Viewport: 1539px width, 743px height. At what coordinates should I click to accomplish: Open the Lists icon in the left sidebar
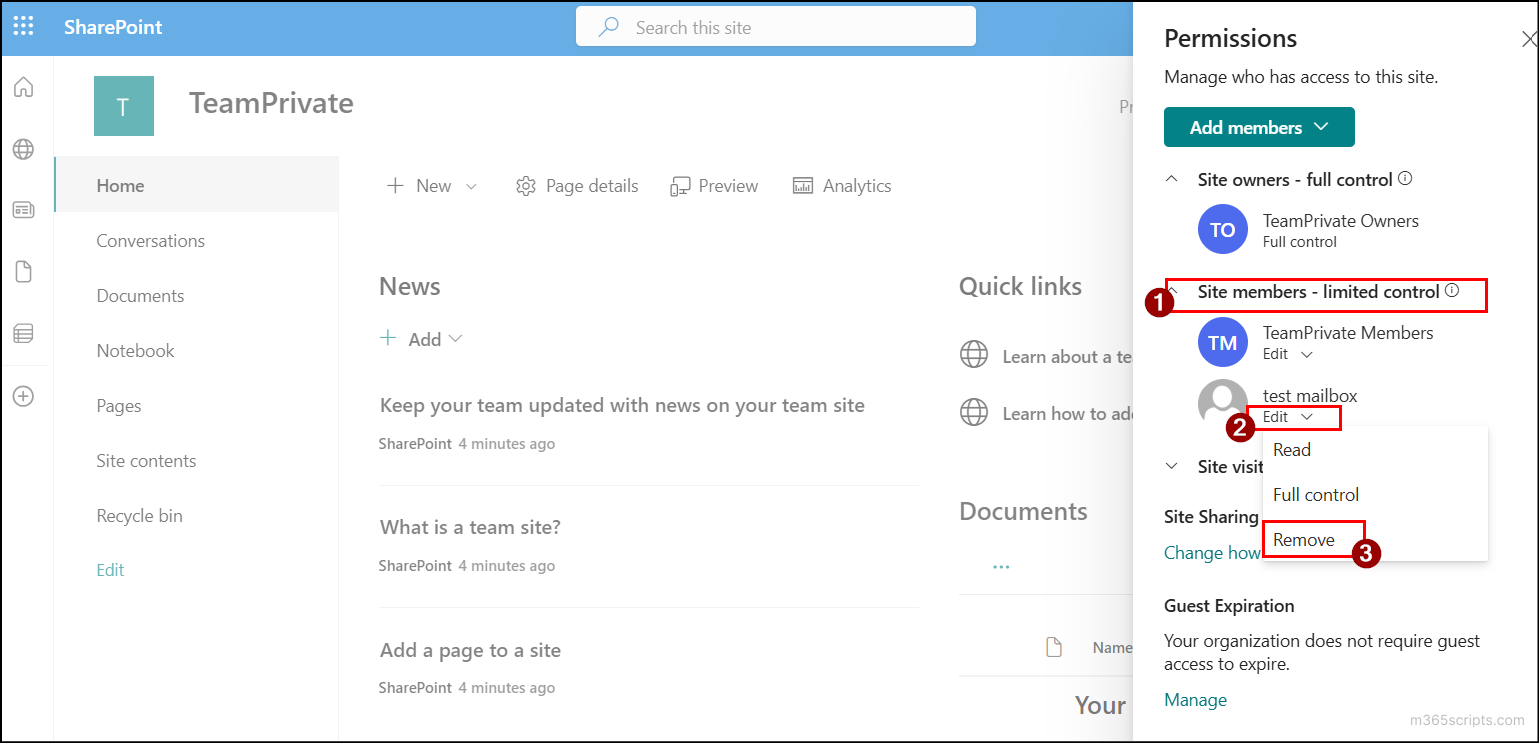[x=26, y=332]
